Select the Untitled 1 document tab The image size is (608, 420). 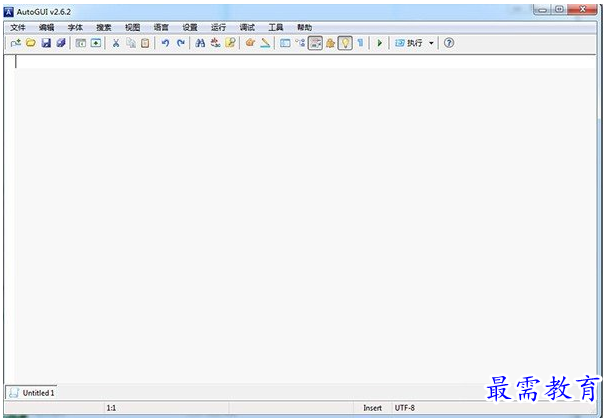pos(31,392)
